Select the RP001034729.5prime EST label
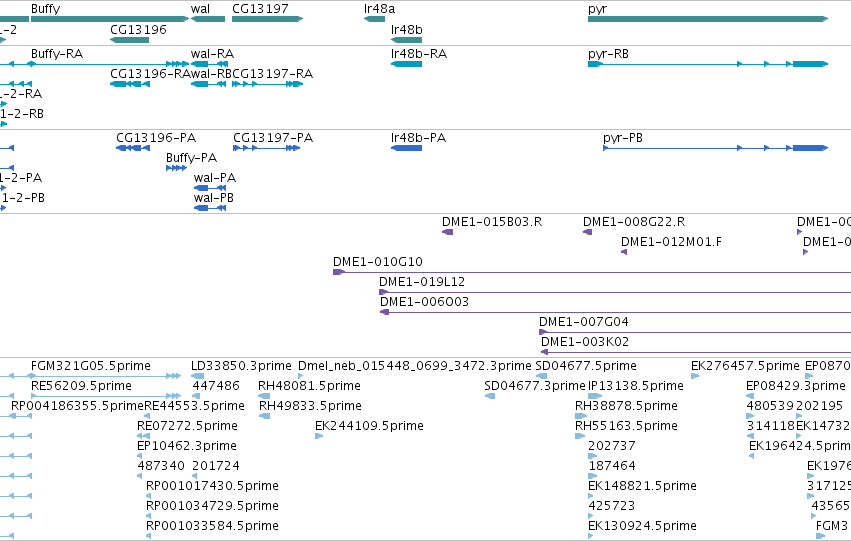 [x=212, y=507]
